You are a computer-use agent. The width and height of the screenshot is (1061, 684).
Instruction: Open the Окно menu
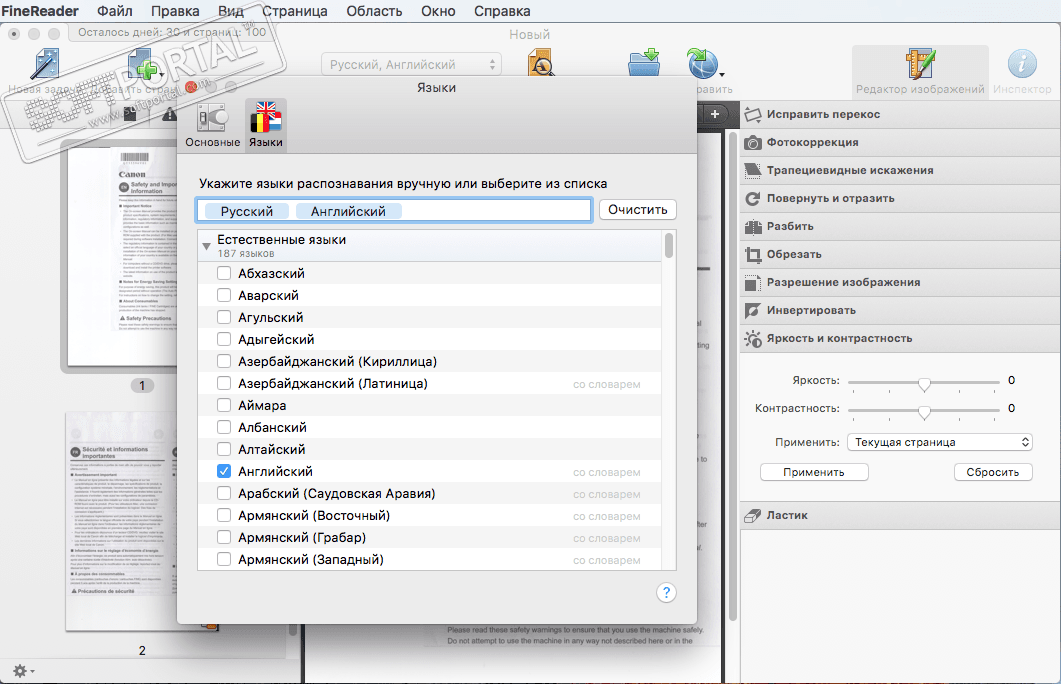pyautogui.click(x=438, y=11)
